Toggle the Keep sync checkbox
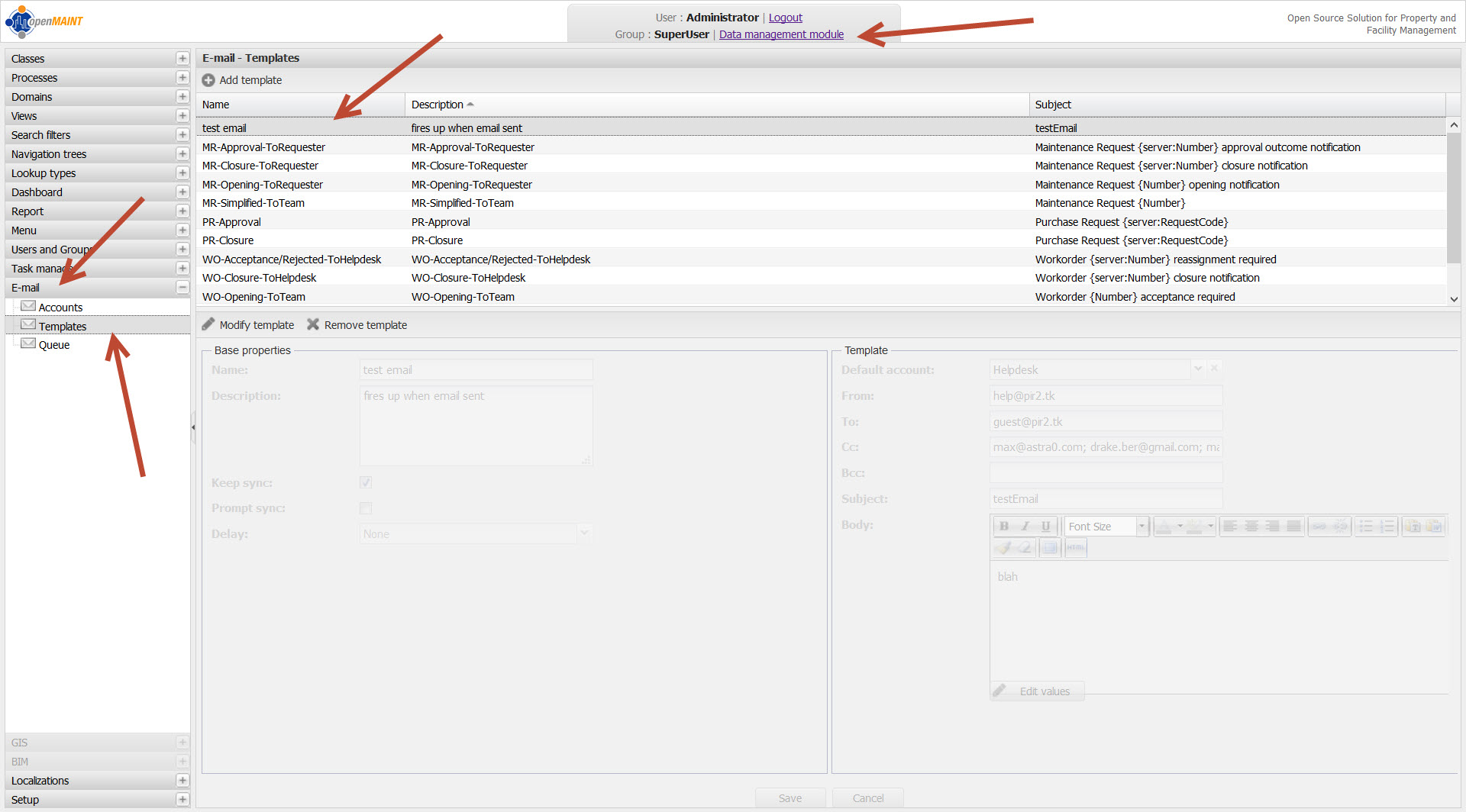This screenshot has width=1466, height=812. [x=366, y=482]
